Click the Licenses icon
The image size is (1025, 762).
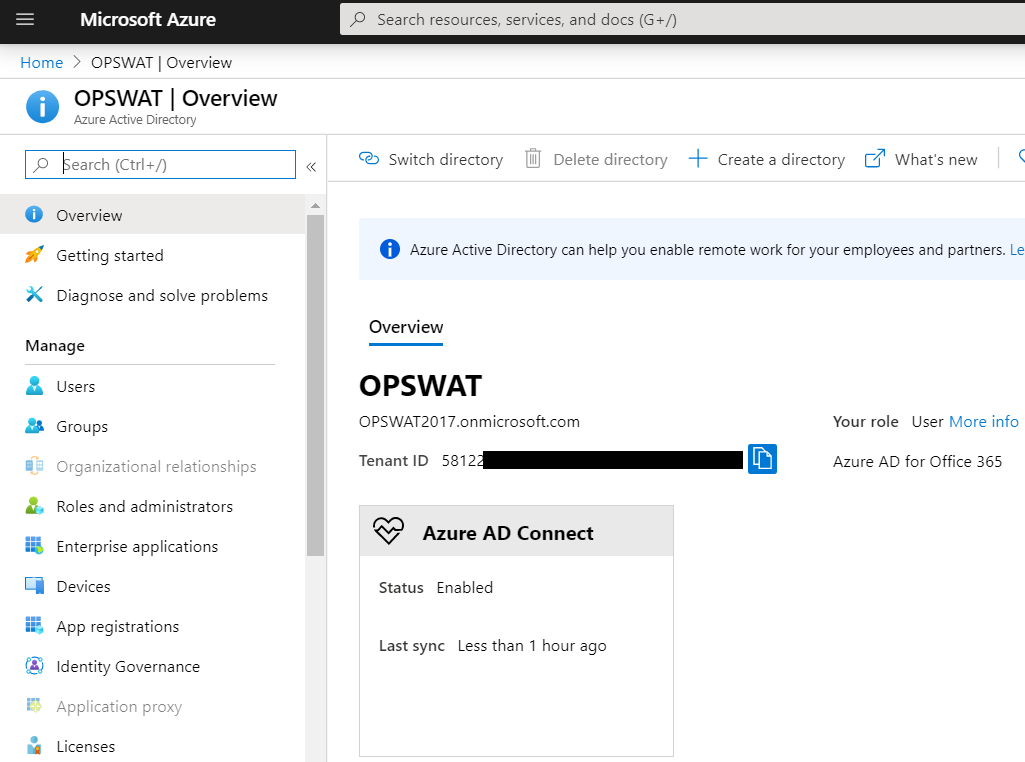tap(34, 745)
